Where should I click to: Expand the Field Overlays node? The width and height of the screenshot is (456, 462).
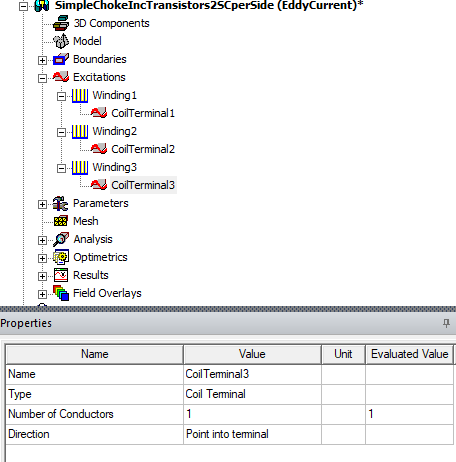point(42,294)
